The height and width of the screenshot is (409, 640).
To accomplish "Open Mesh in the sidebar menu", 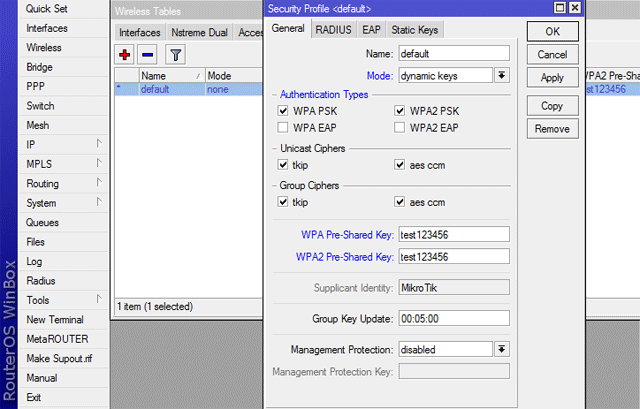I will pos(63,125).
